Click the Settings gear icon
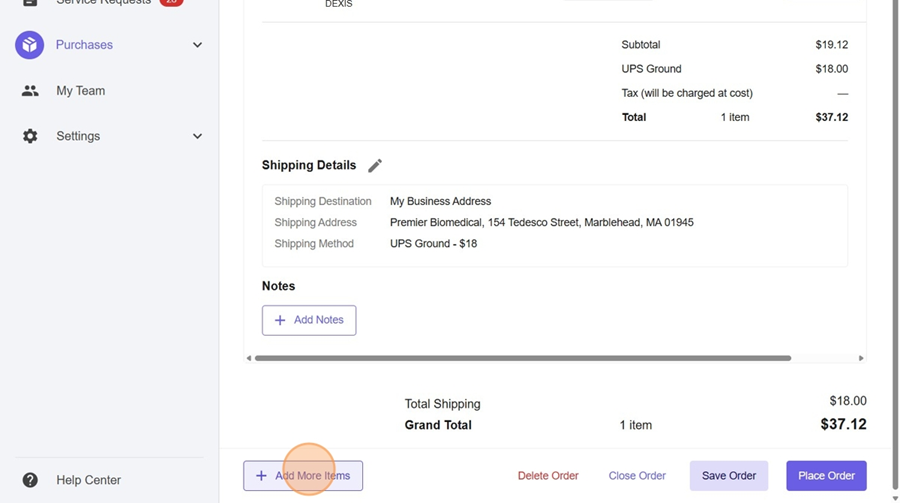The image size is (900, 503). tap(30, 136)
